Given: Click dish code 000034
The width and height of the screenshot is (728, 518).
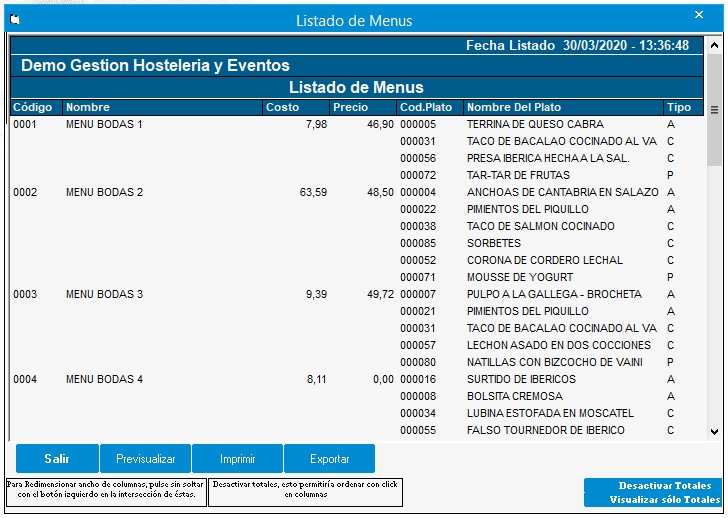Looking at the screenshot, I should pyautogui.click(x=418, y=413).
